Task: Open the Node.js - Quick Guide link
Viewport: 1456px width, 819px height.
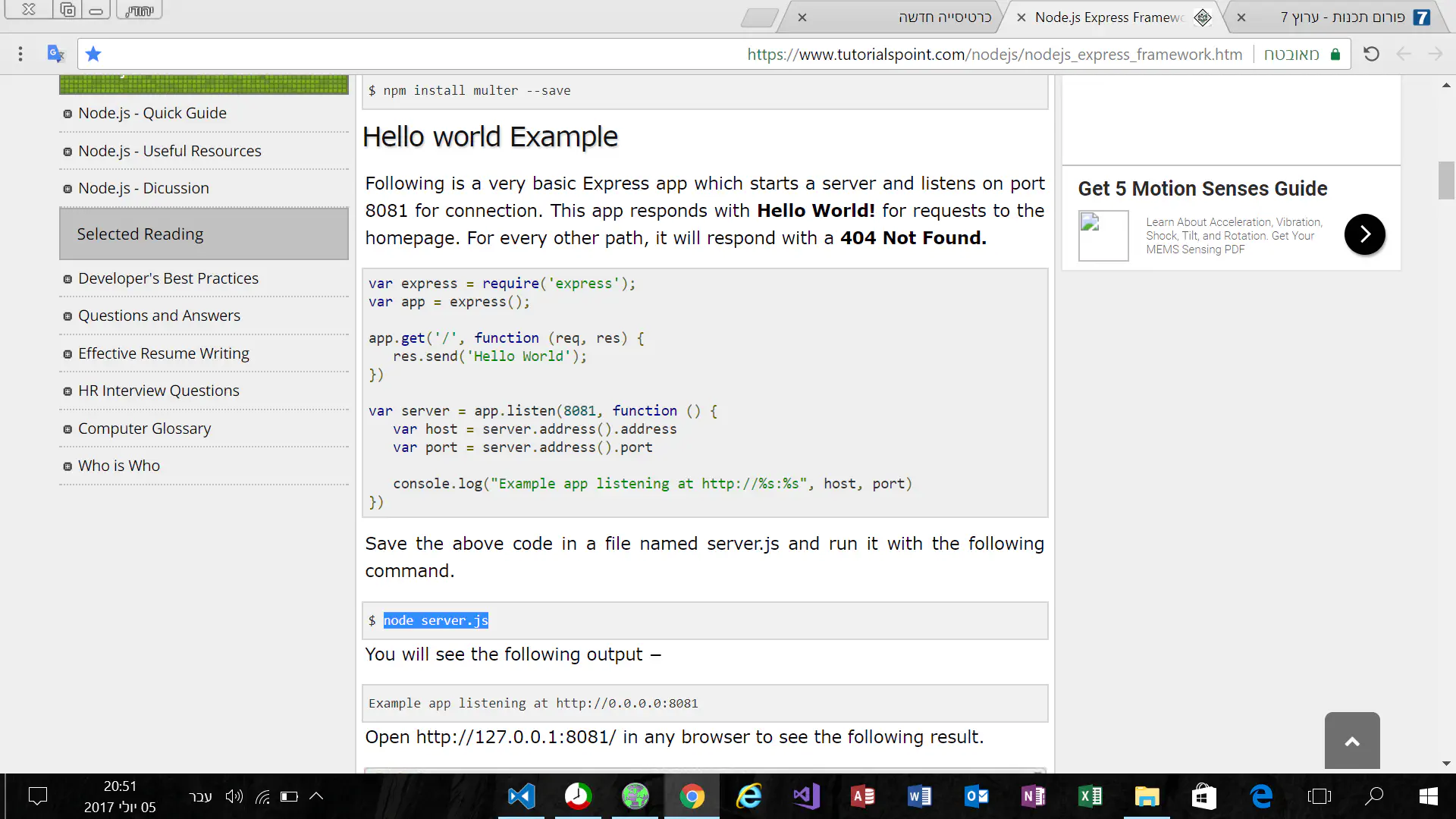Action: [152, 113]
